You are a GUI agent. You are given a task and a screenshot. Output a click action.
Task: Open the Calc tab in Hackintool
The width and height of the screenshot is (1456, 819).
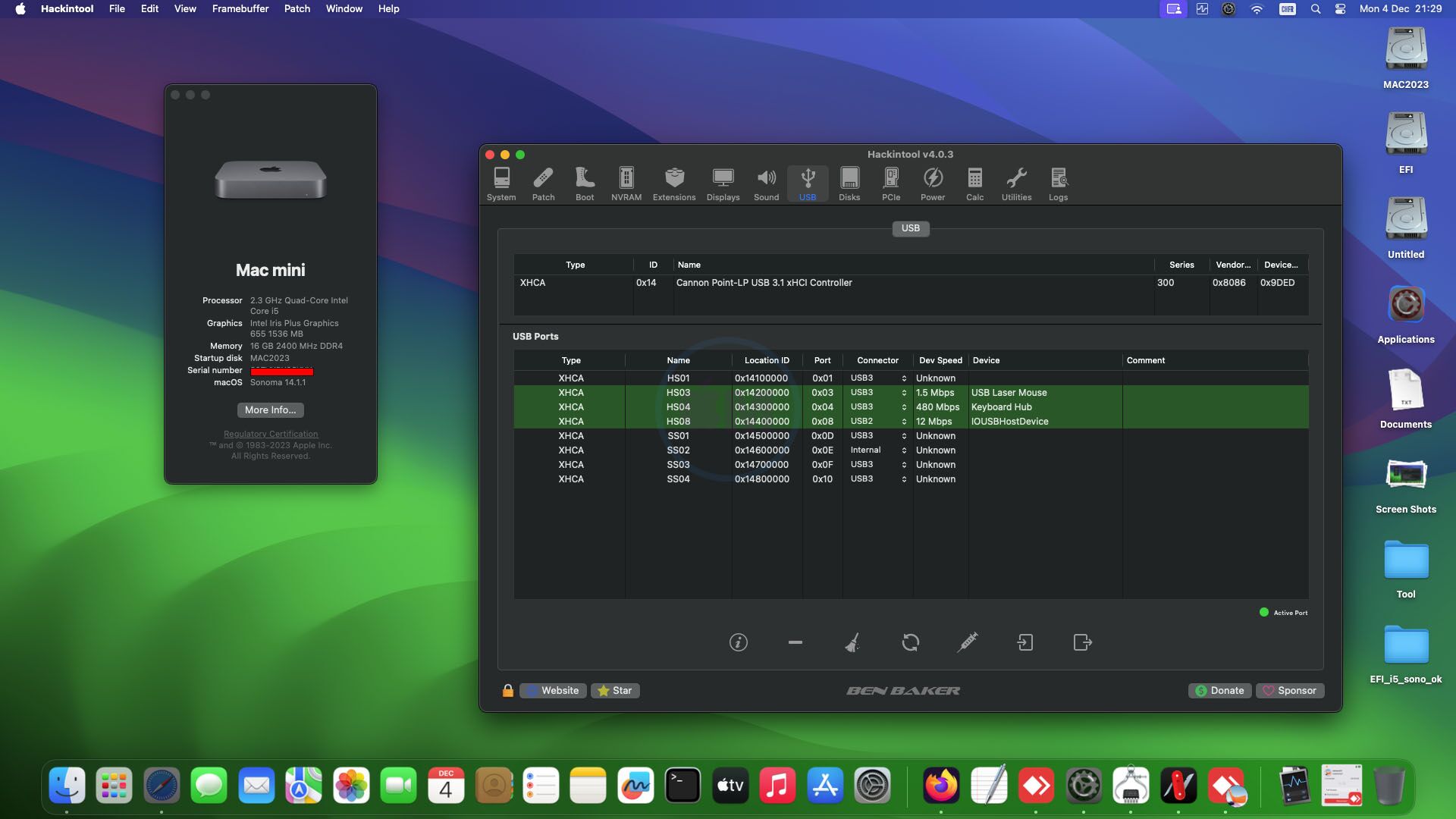[974, 184]
